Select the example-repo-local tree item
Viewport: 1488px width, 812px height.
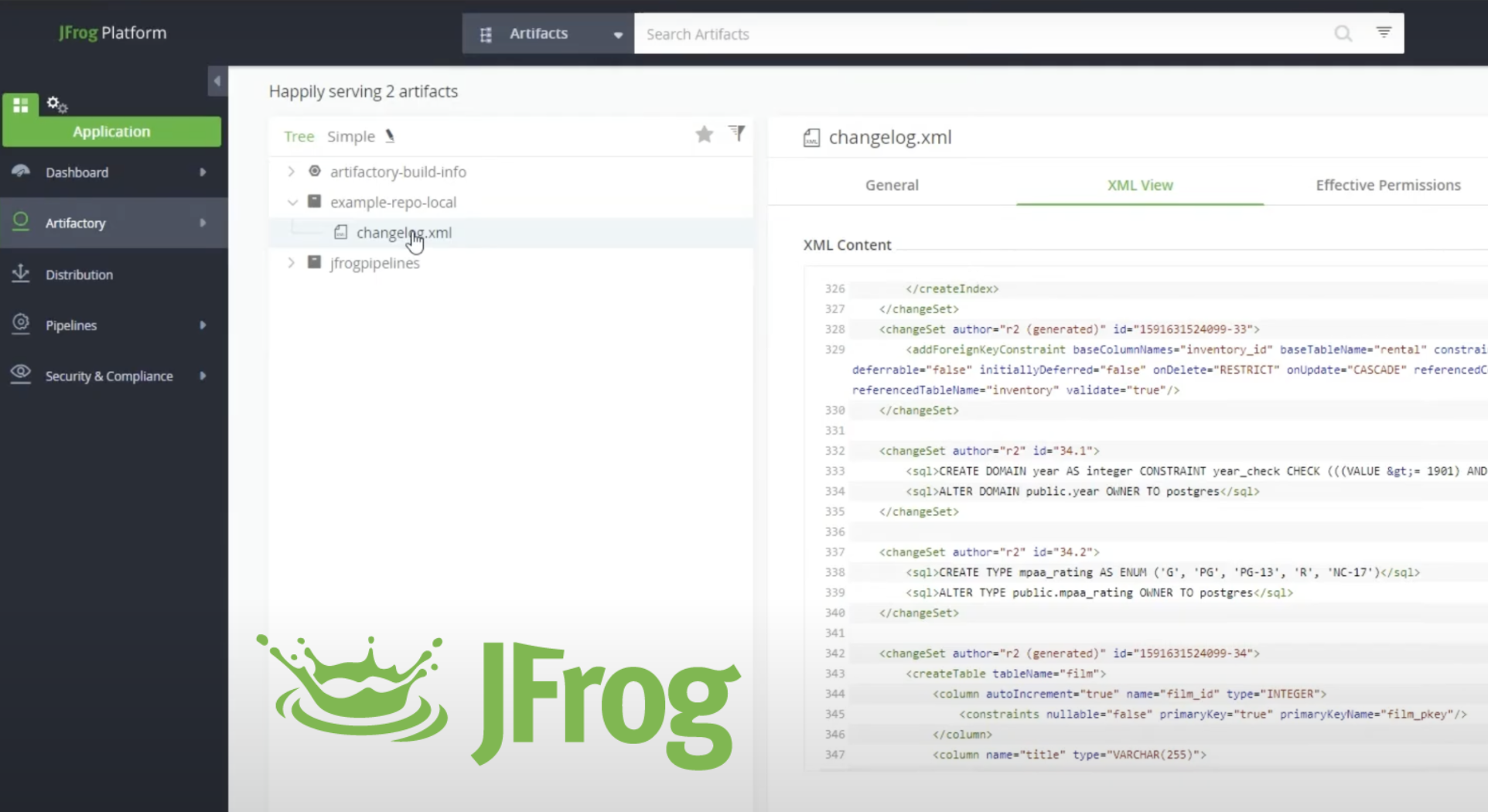[393, 202]
